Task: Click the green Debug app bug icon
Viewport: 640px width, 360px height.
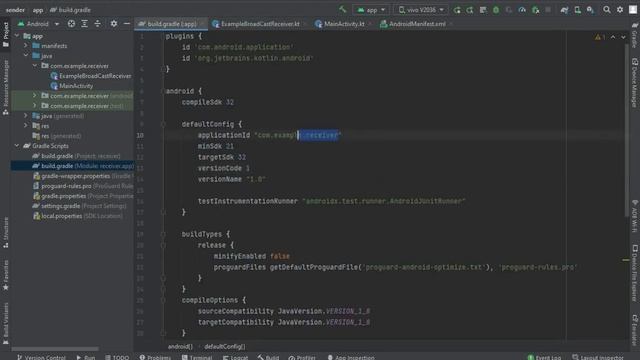Action: 496,10
